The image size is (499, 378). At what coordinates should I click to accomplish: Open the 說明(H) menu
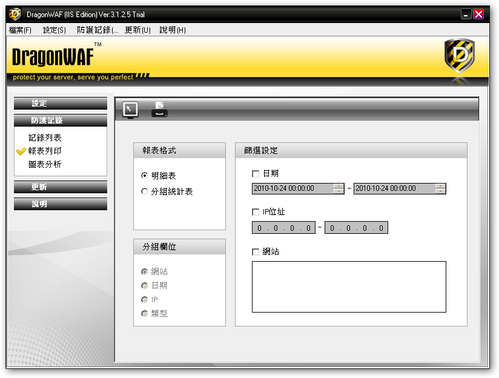click(x=172, y=30)
